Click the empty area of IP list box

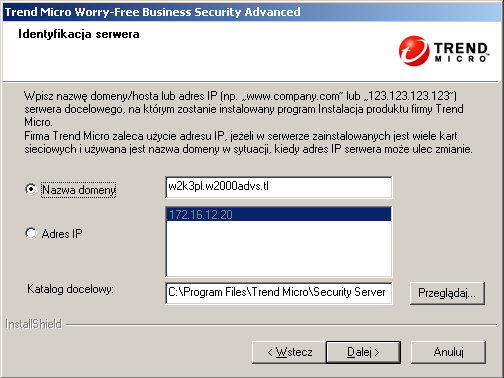tap(279, 248)
